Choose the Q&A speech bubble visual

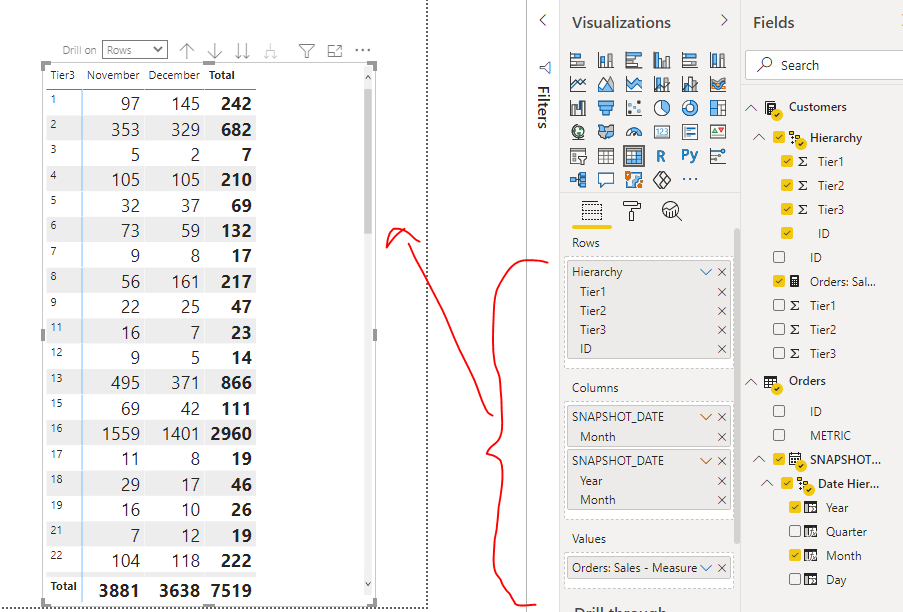pos(606,180)
